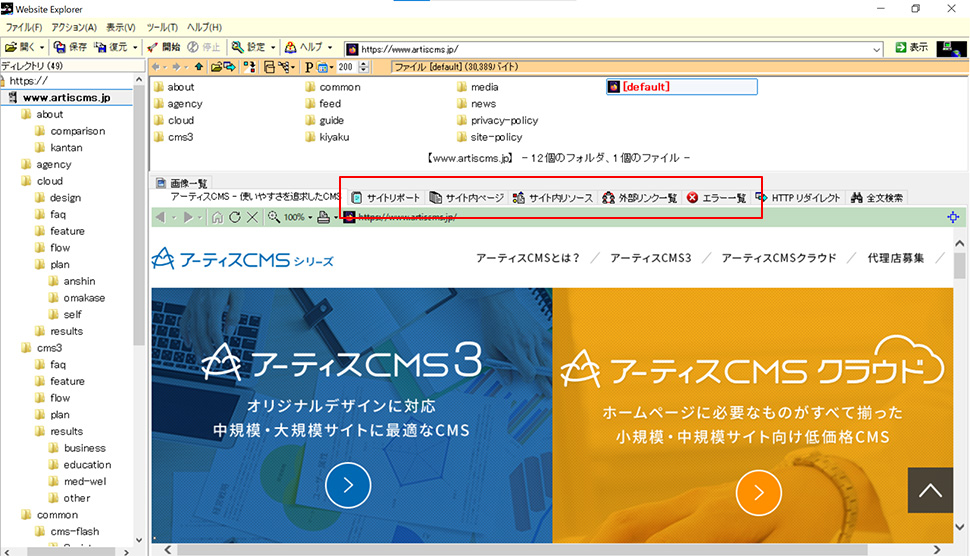Click the network monitor icon next to 表示
Screen dimensions: 970x556
pyautogui.click(x=951, y=48)
